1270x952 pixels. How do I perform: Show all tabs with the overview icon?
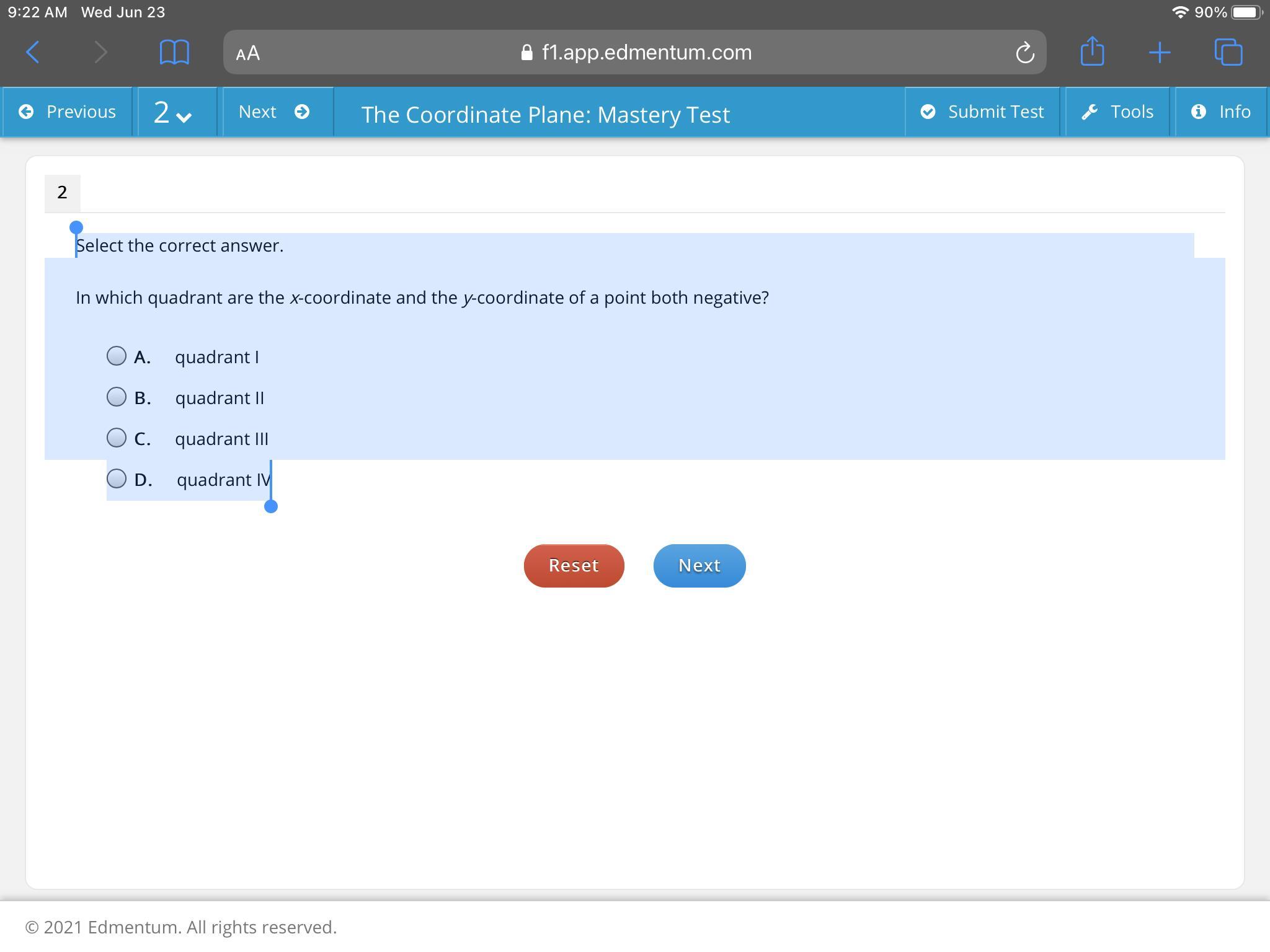1228,52
